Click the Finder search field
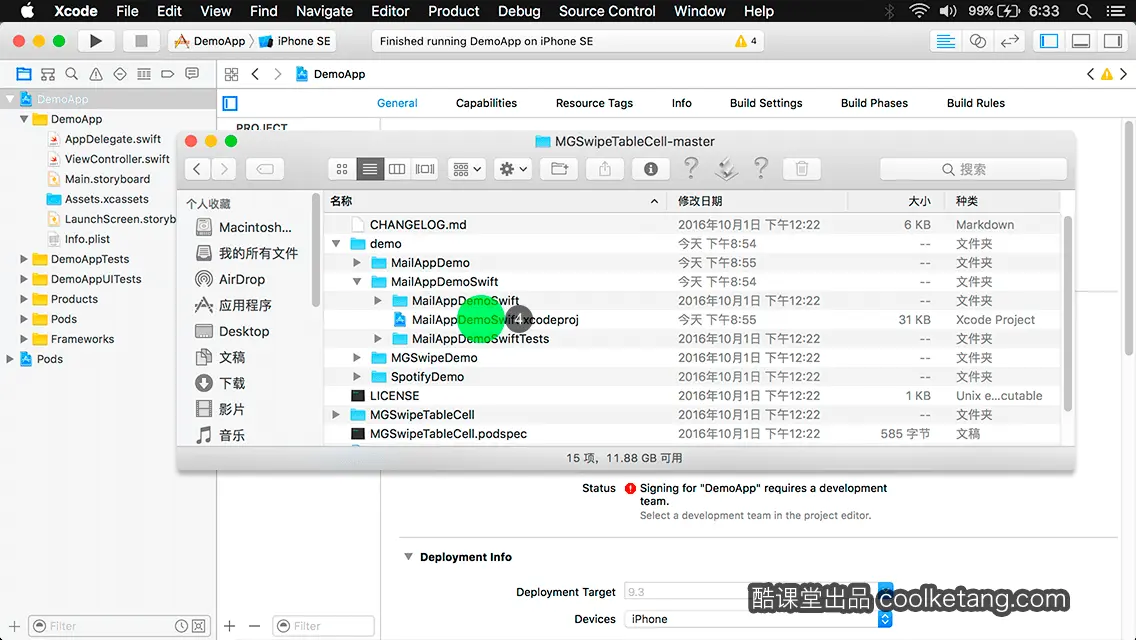The width and height of the screenshot is (1136, 640). pos(973,169)
